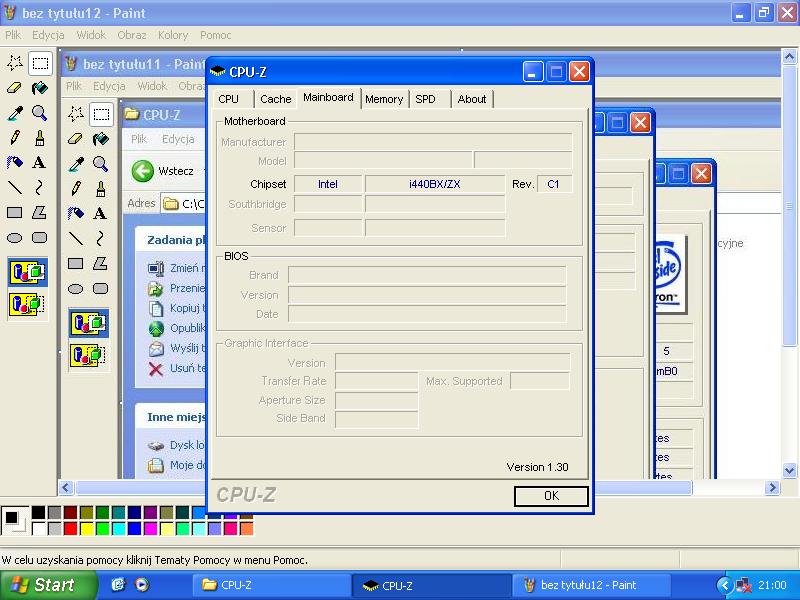Click the C1 revision value in CPU-Z
Viewport: 800px width, 600px height.
pos(554,184)
